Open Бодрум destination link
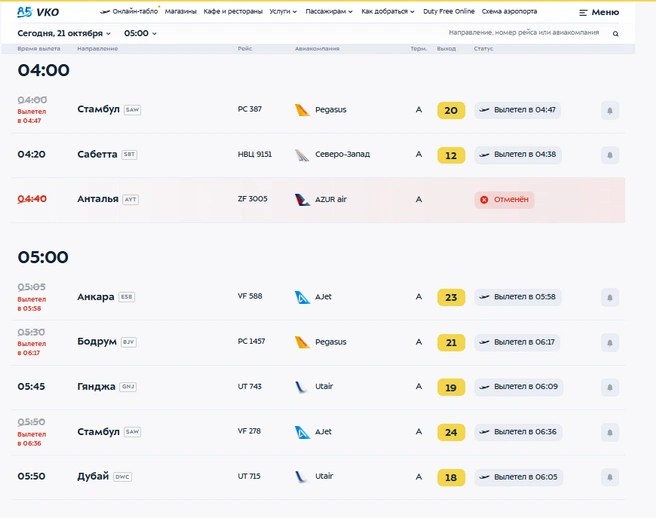 tap(97, 341)
